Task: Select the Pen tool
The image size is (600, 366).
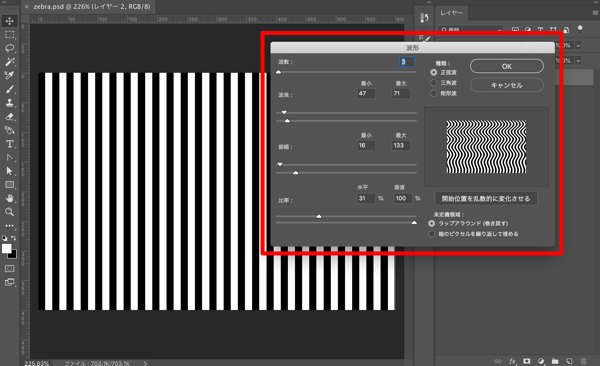Action: (x=10, y=157)
